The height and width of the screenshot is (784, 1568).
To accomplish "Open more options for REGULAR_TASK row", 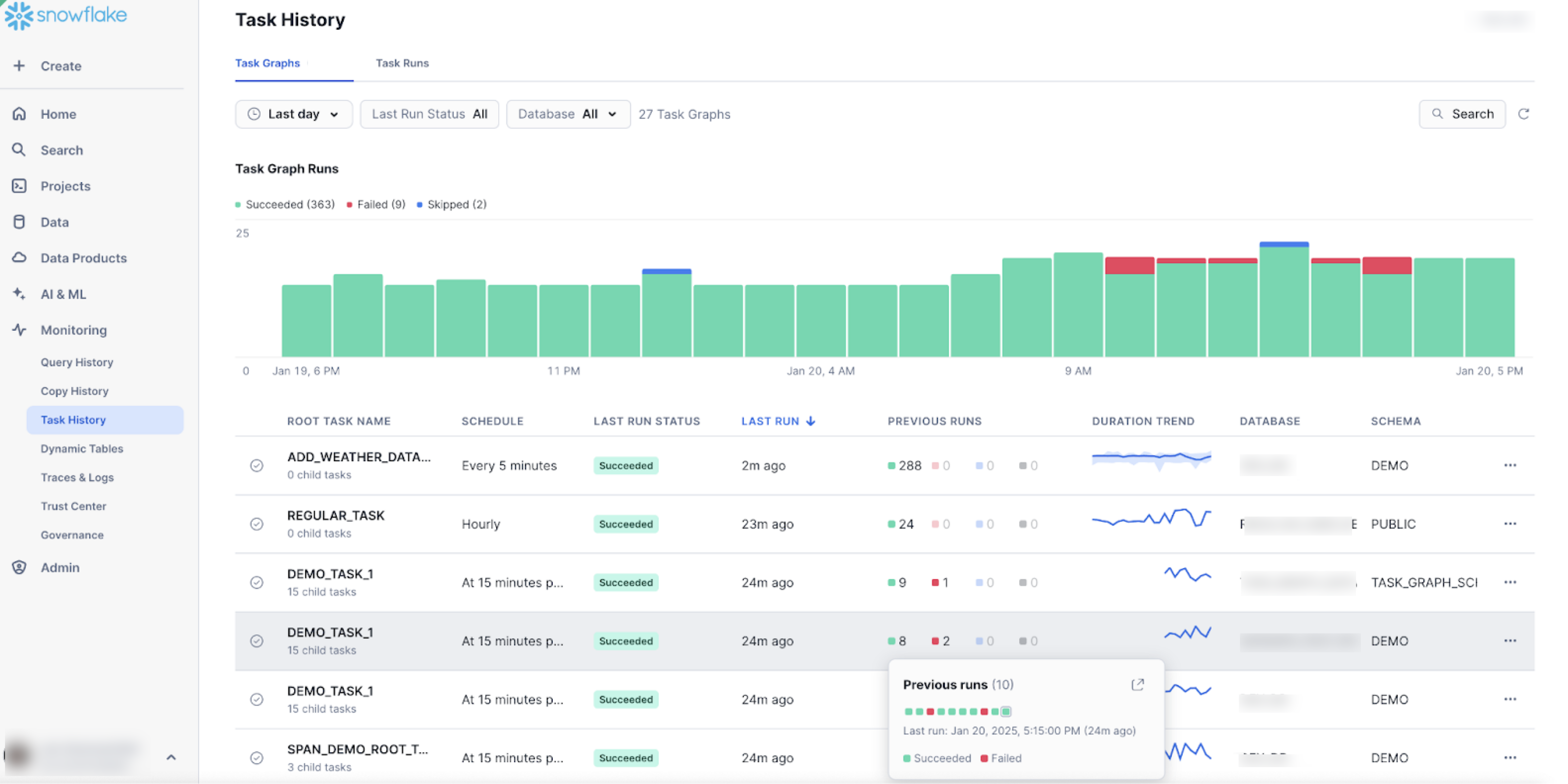I will point(1510,524).
